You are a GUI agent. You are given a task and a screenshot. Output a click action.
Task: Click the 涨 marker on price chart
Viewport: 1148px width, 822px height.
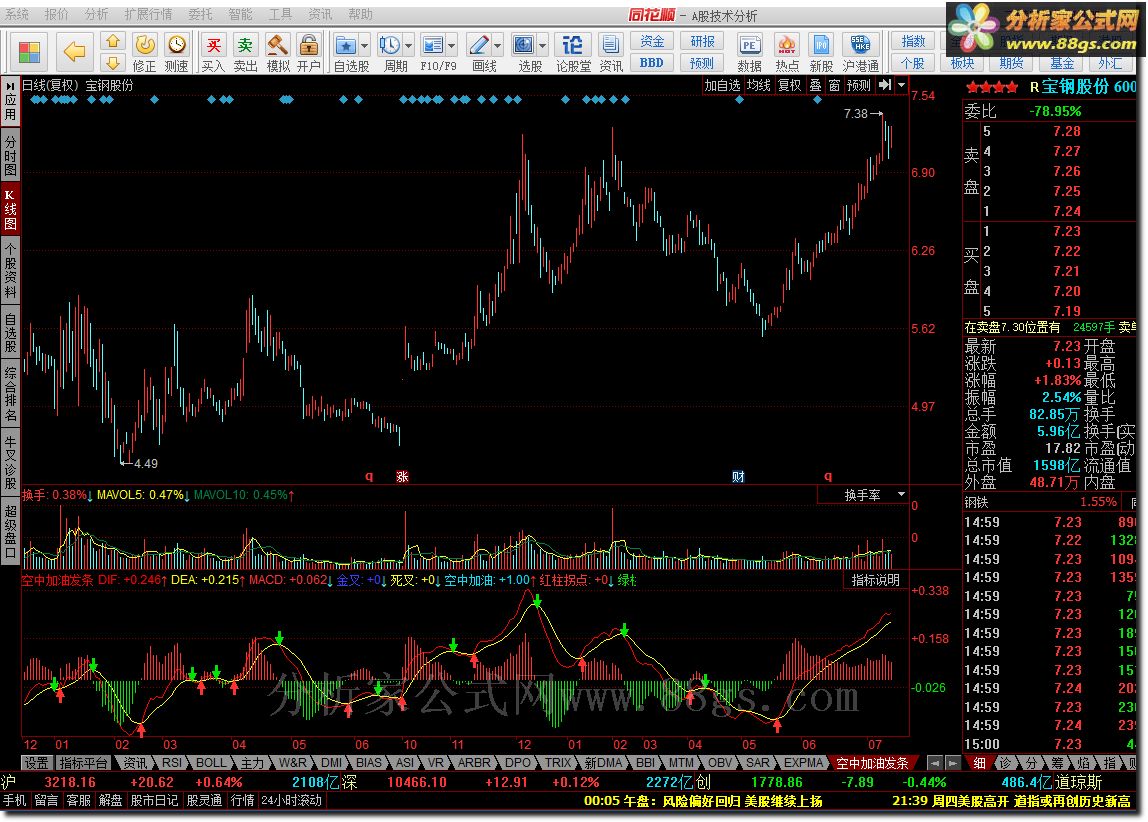coord(402,477)
